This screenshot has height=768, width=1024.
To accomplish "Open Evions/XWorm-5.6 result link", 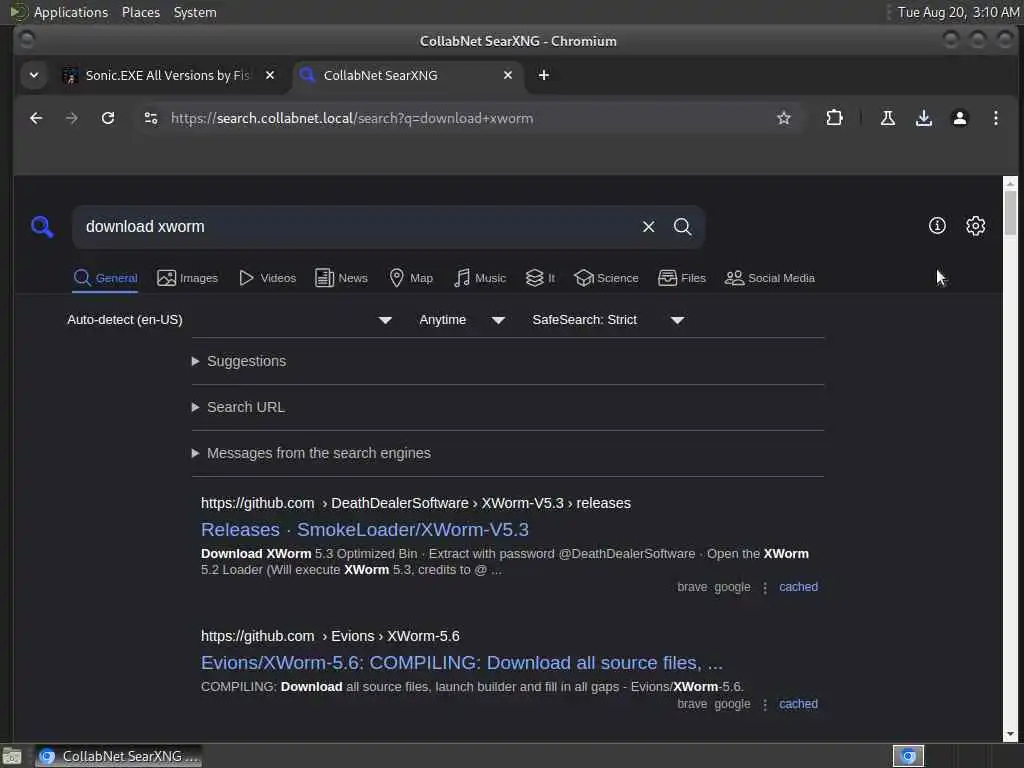I will pos(462,663).
